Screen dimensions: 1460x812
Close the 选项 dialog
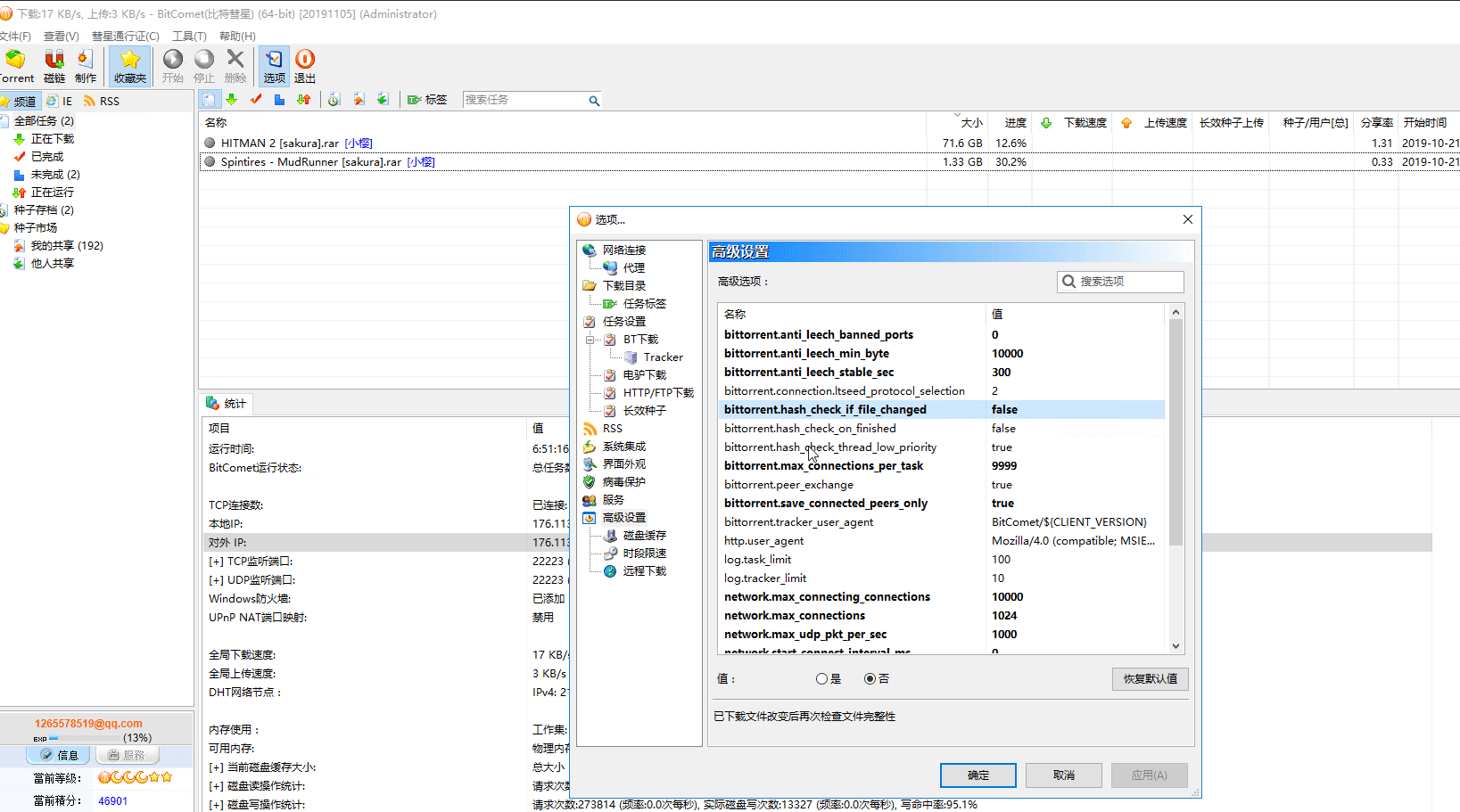1187,219
